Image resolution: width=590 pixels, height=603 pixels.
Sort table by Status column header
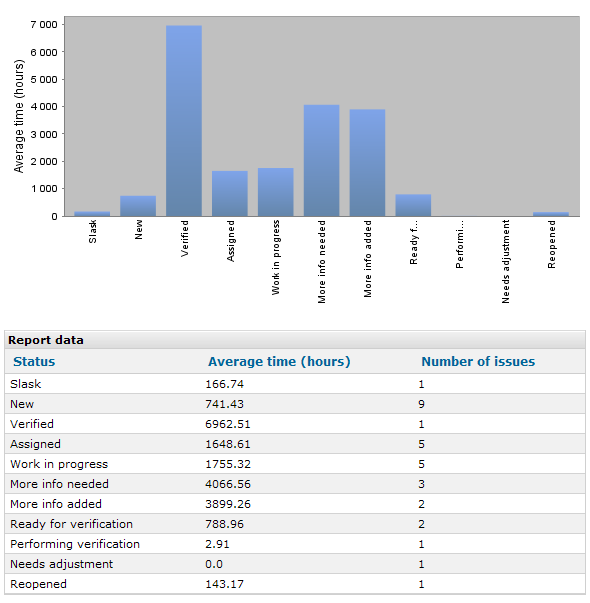click(x=34, y=361)
